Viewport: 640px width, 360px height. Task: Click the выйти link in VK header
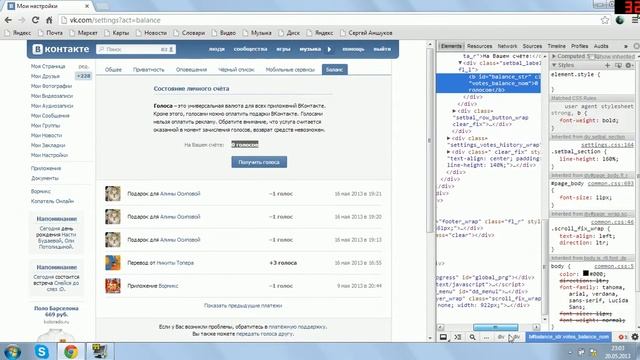coord(382,49)
